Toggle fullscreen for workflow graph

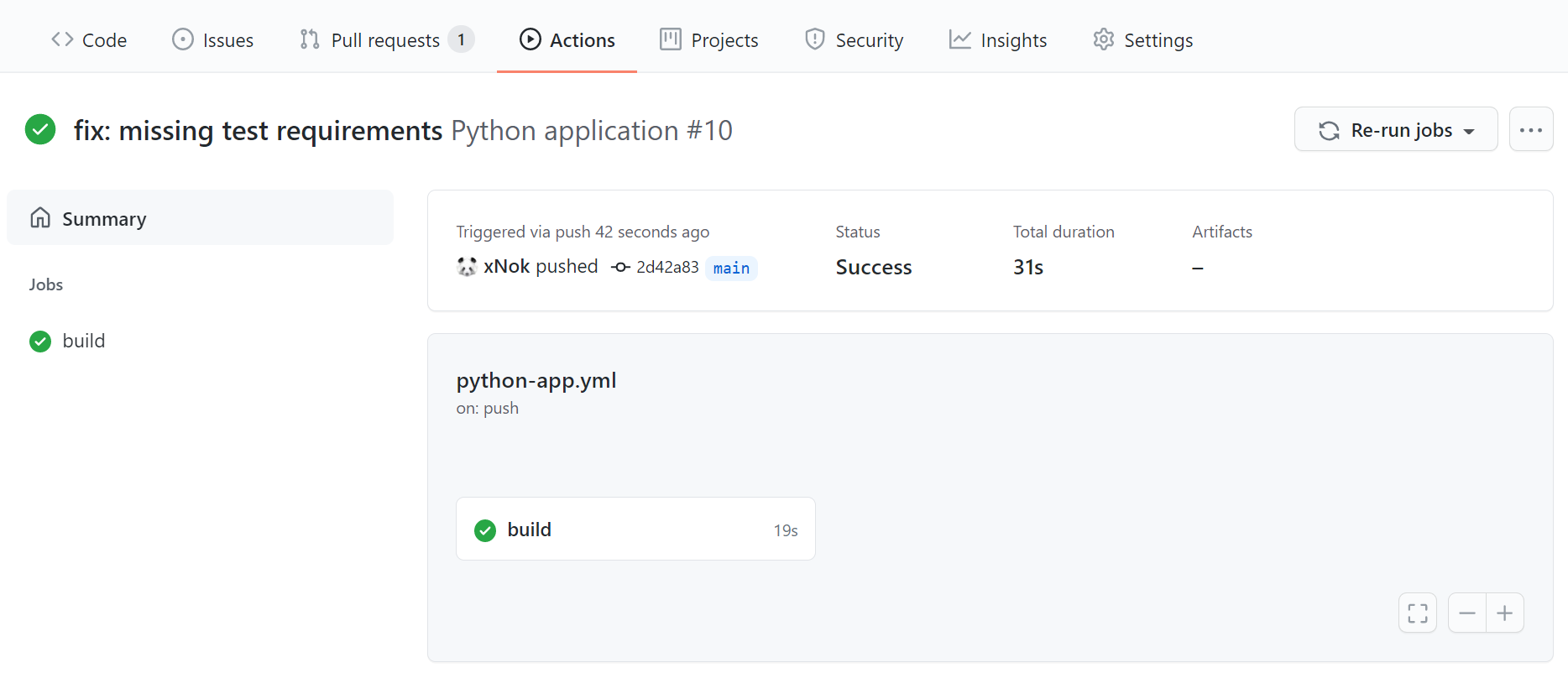coord(1417,613)
